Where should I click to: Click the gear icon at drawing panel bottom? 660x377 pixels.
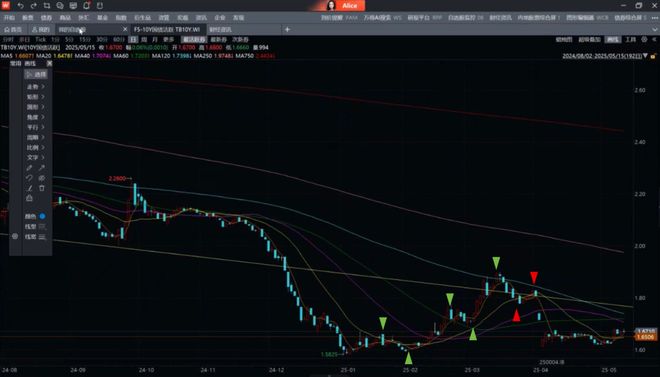(15, 236)
